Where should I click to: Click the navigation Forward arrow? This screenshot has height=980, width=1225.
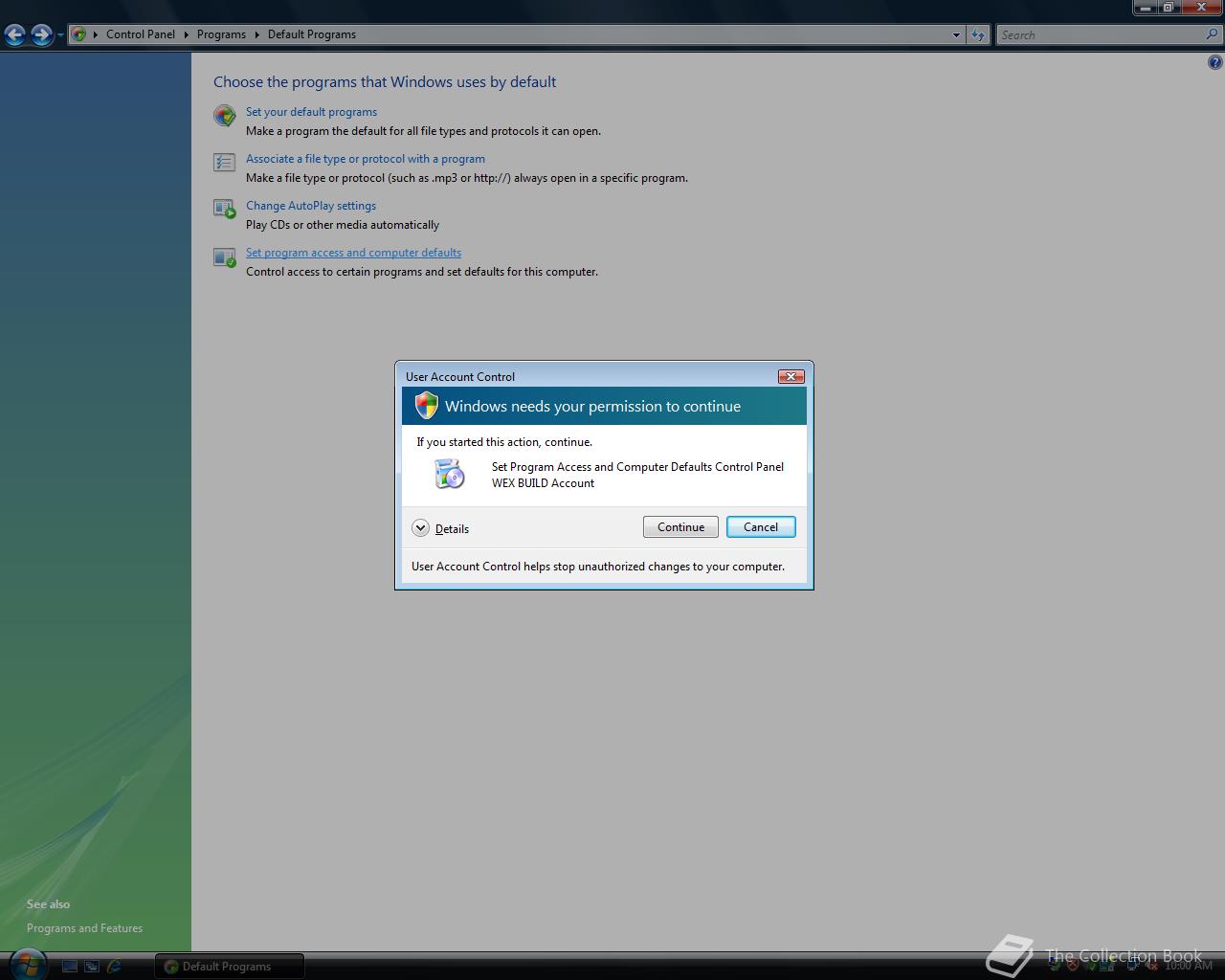41,34
